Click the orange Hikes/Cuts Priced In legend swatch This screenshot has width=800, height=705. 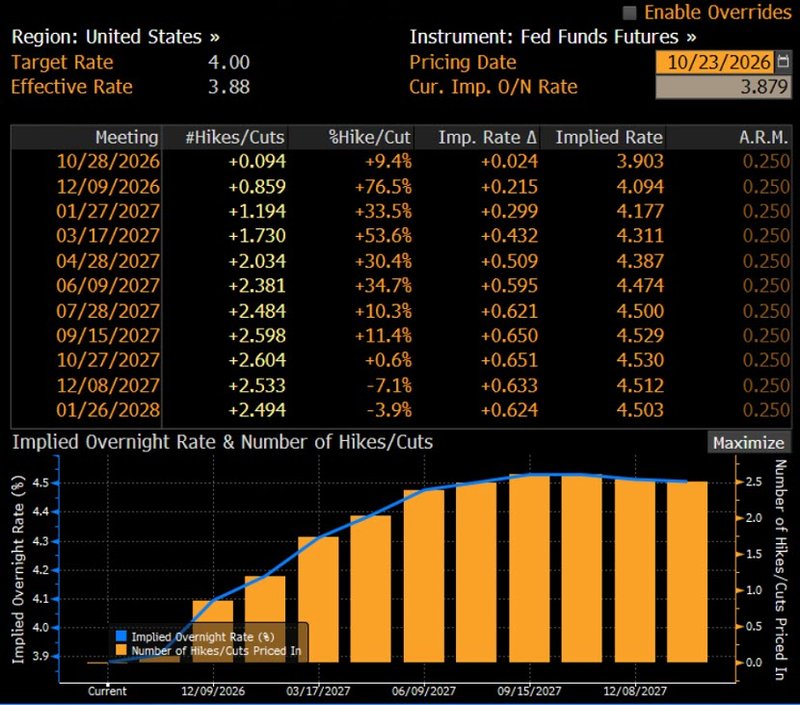pos(121,650)
